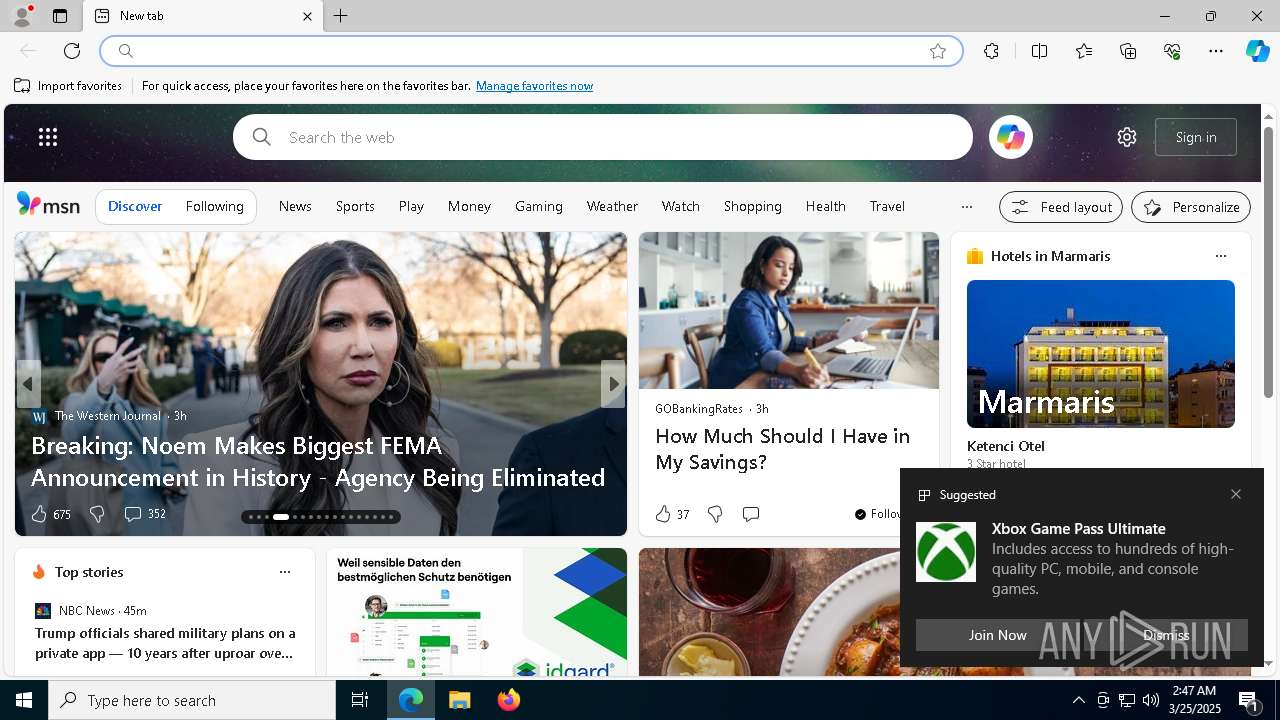Click Personalize button
Screen dimensions: 1280x720
pyautogui.click(x=1191, y=207)
